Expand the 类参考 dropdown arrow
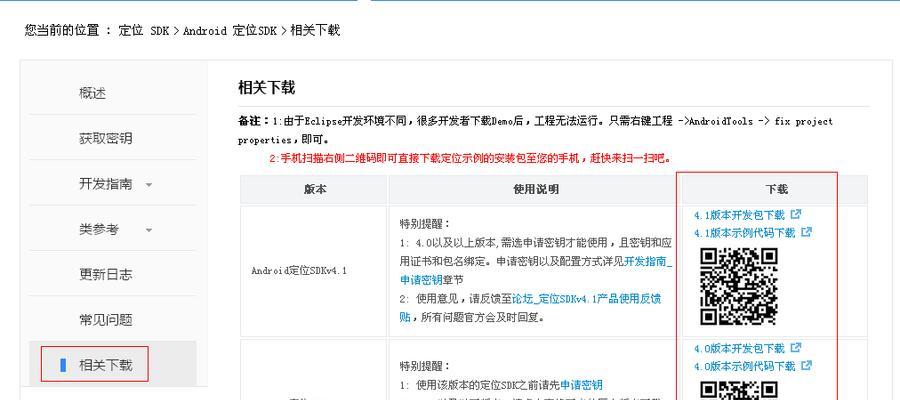 (x=149, y=230)
